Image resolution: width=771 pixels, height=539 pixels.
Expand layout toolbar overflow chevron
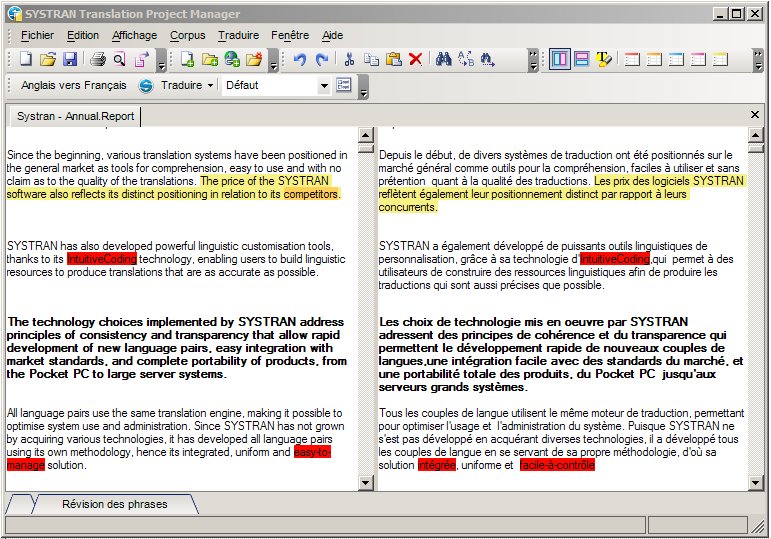click(x=758, y=60)
